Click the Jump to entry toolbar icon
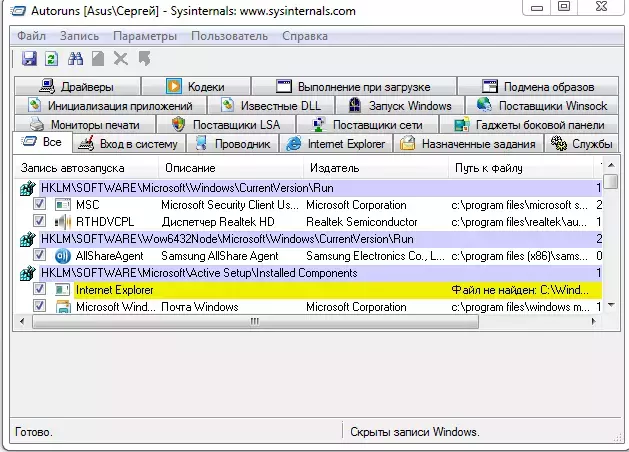629x452 pixels. (144, 59)
